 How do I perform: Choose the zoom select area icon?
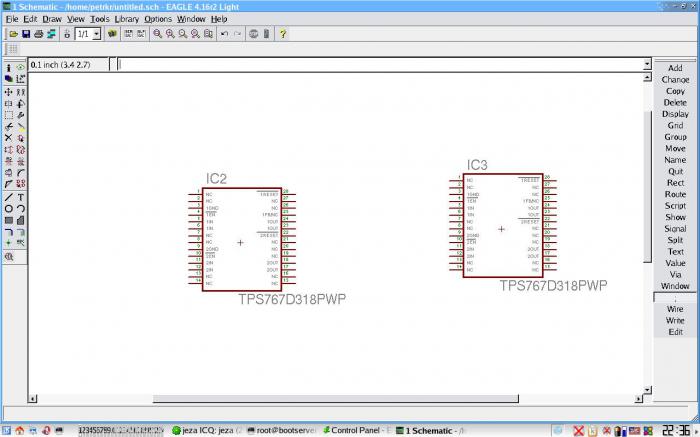(x=208, y=34)
